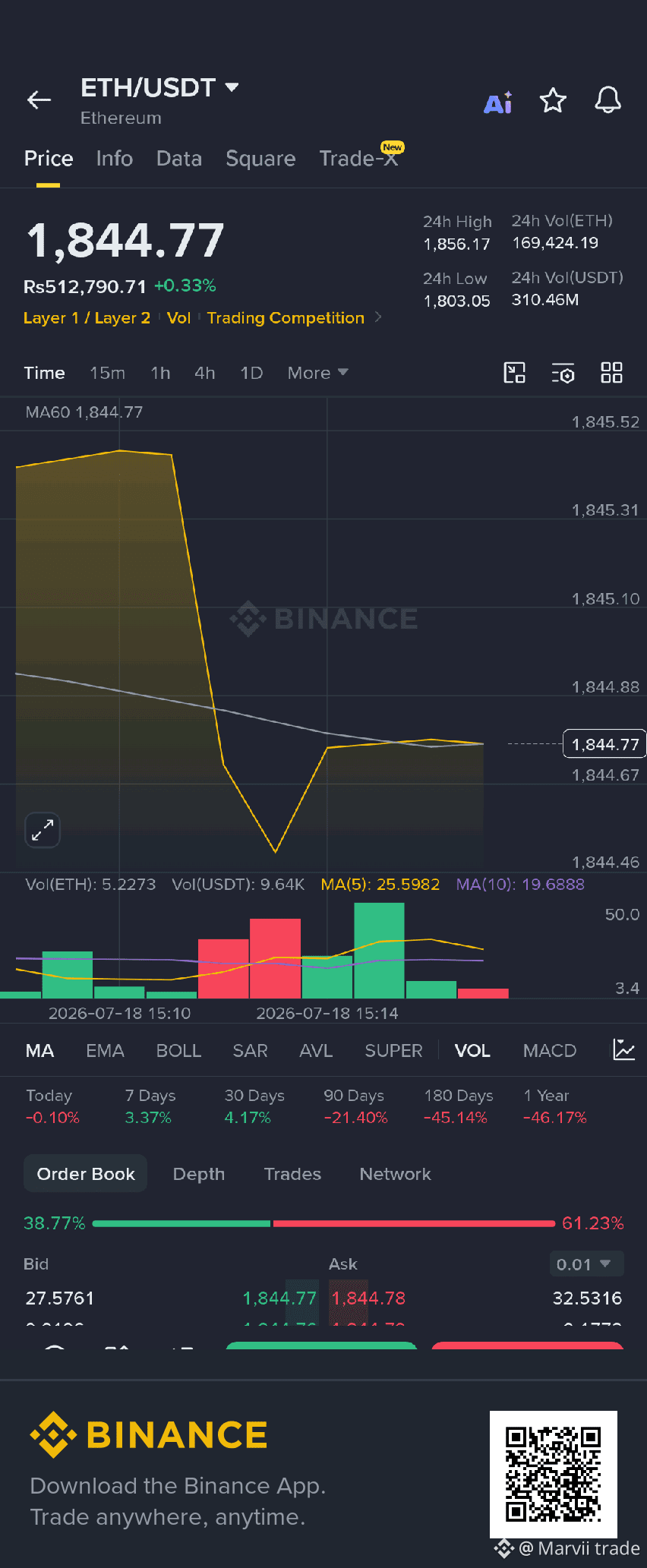Switch to the Info tab
This screenshot has width=647, height=1568.
pyautogui.click(x=115, y=159)
